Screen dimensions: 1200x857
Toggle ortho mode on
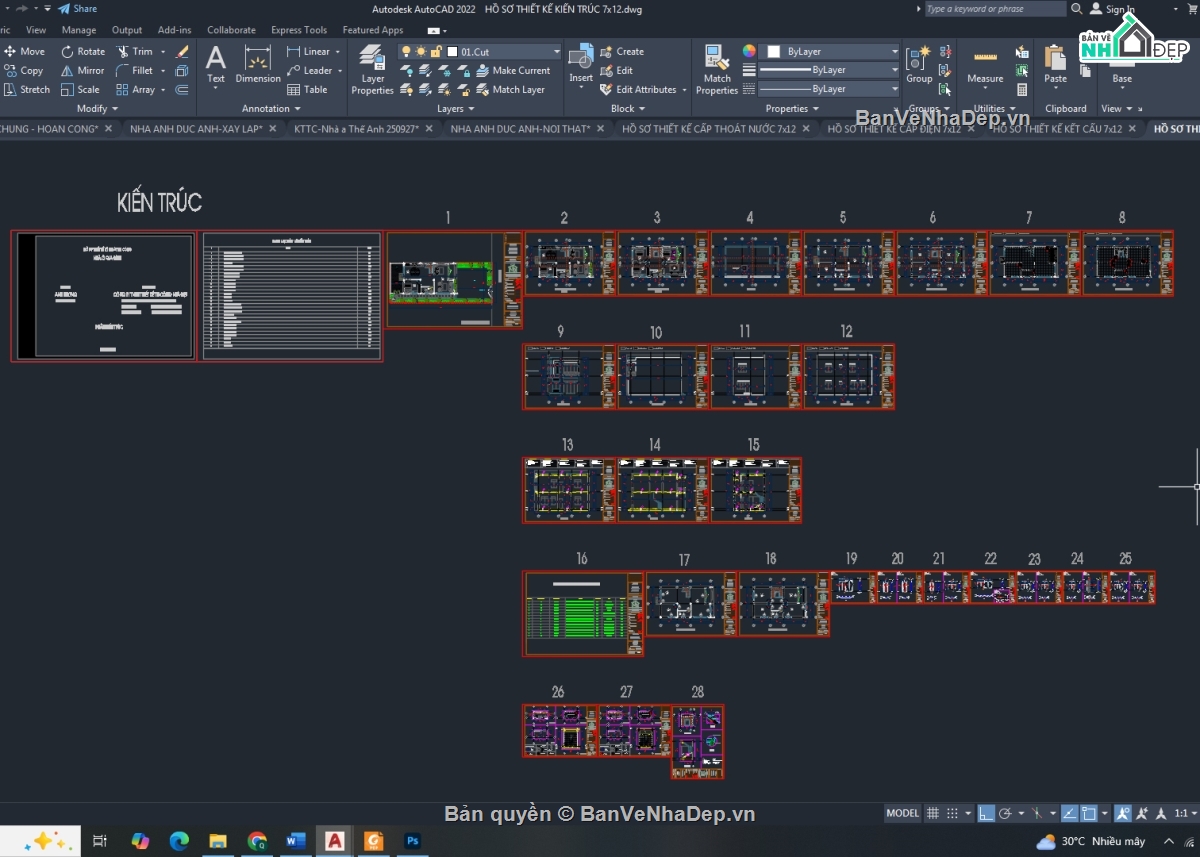(x=985, y=813)
